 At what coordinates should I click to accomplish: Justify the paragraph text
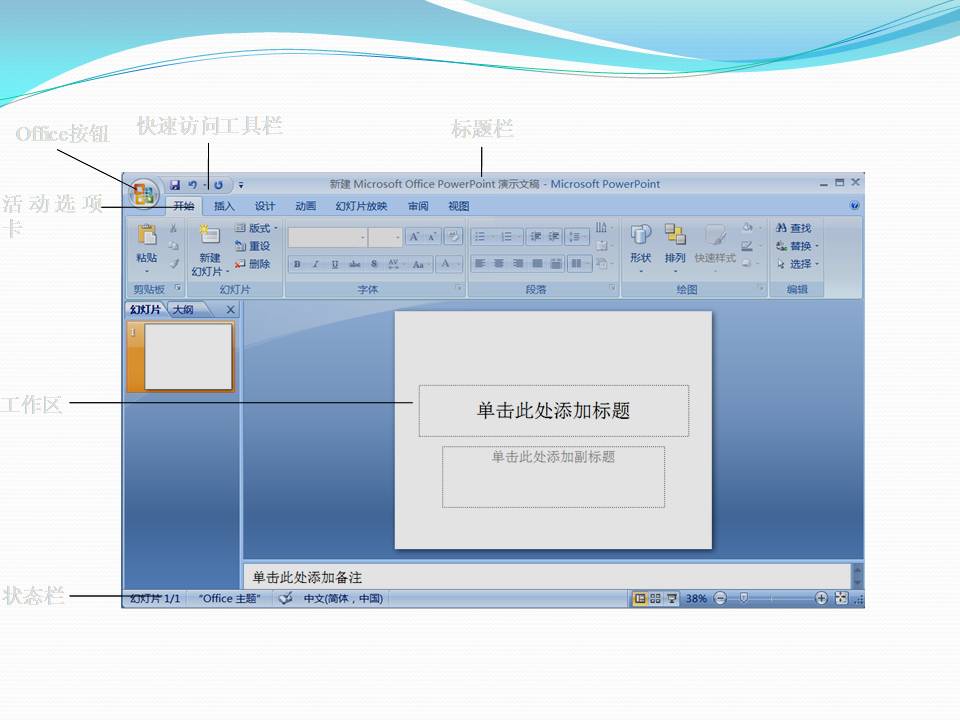(538, 264)
